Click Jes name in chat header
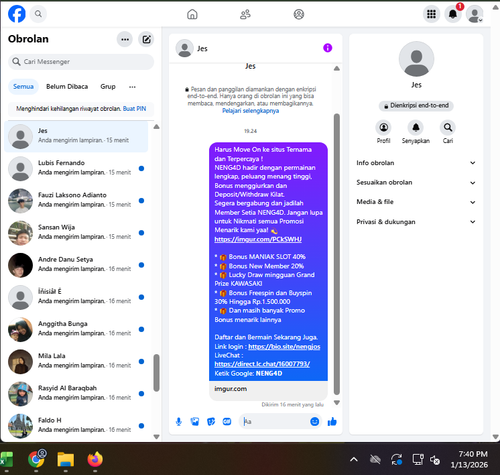 coord(202,49)
